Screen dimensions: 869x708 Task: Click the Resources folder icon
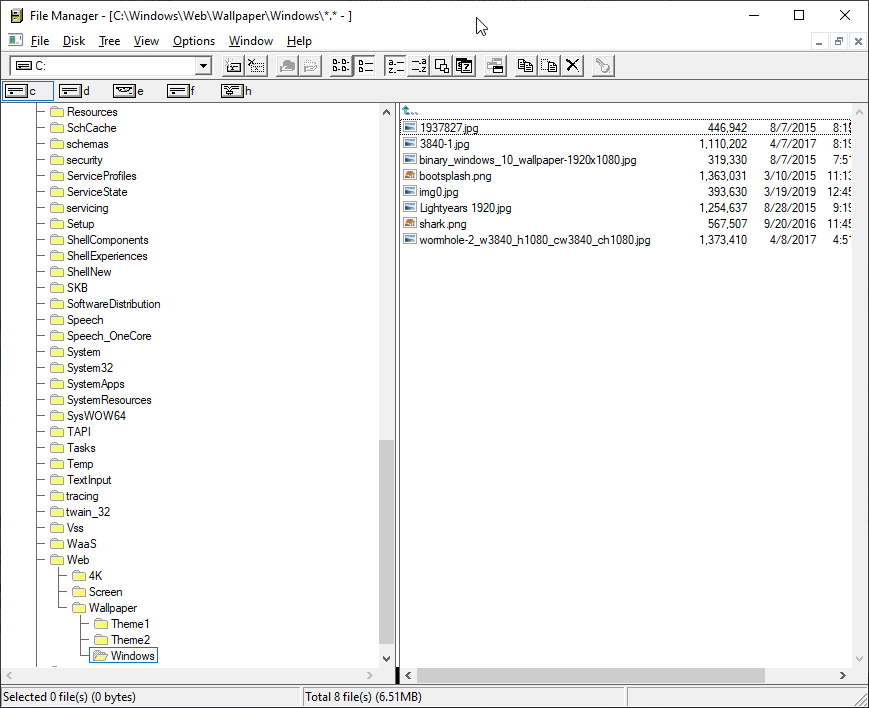[x=57, y=111]
